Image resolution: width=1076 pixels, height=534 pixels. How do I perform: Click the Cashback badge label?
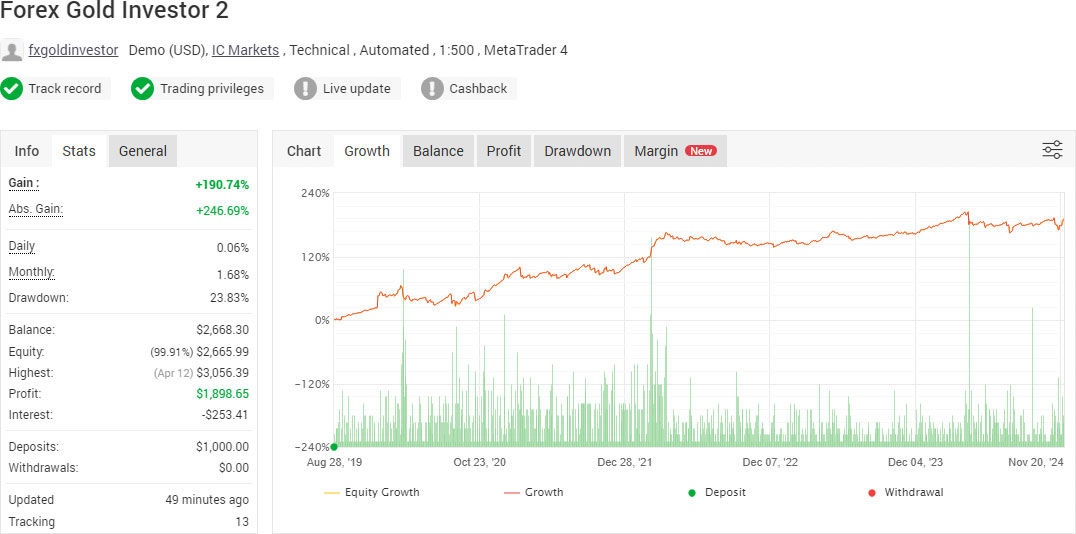tap(478, 89)
